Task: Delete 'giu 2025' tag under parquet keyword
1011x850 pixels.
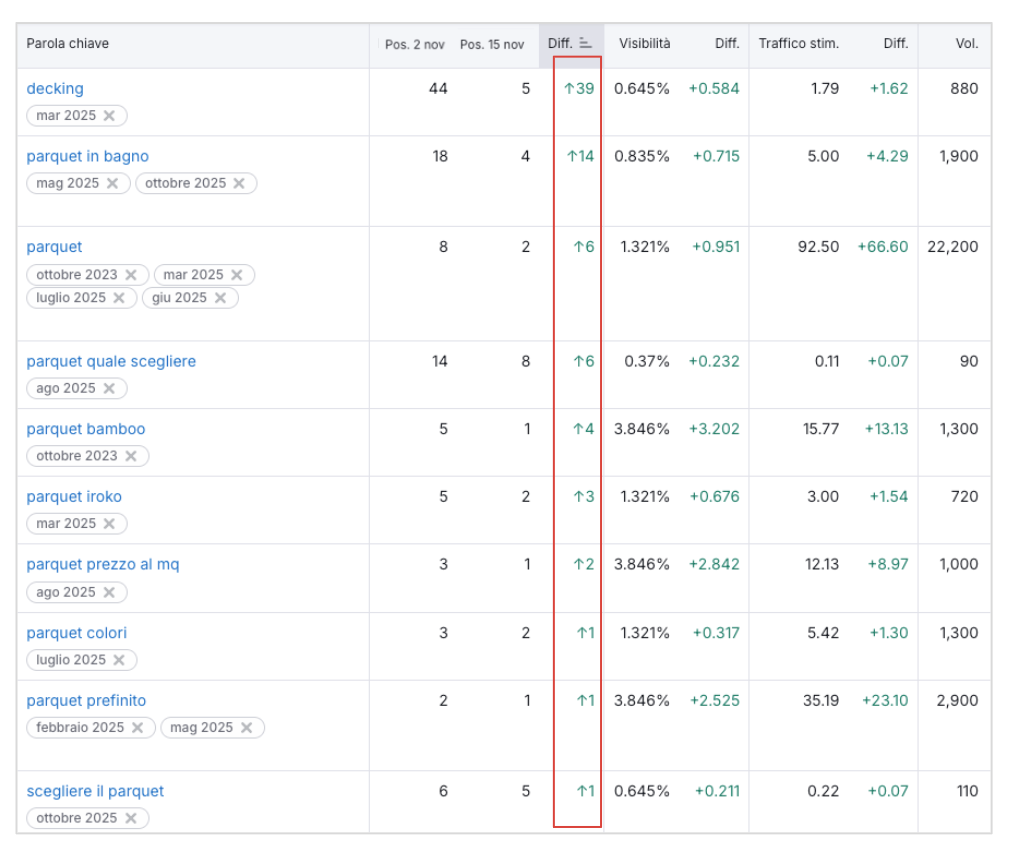Action: (220, 298)
